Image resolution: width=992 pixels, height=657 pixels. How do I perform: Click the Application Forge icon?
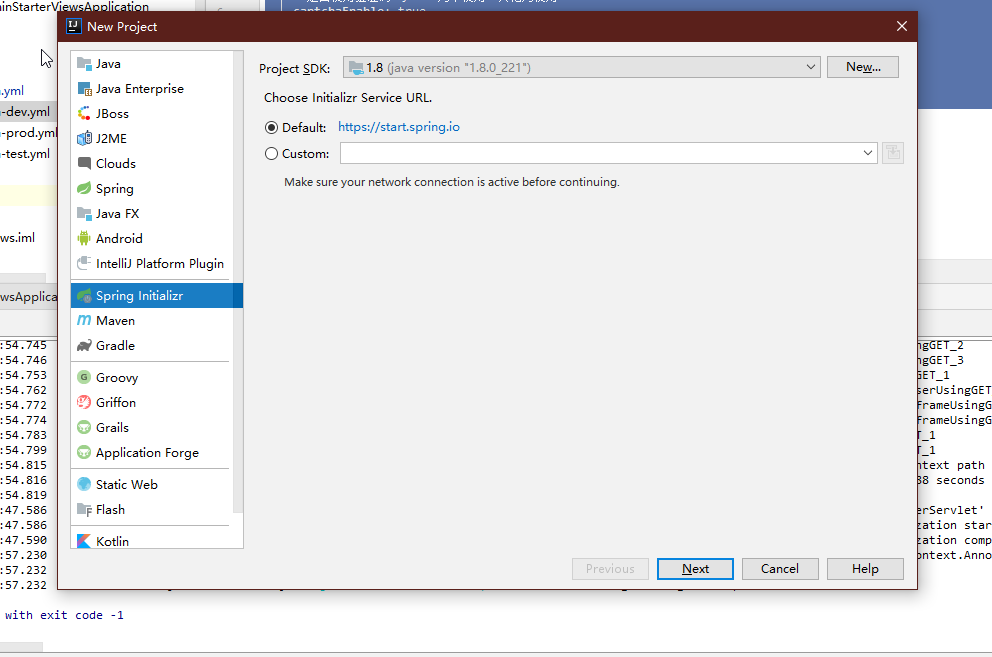point(84,453)
